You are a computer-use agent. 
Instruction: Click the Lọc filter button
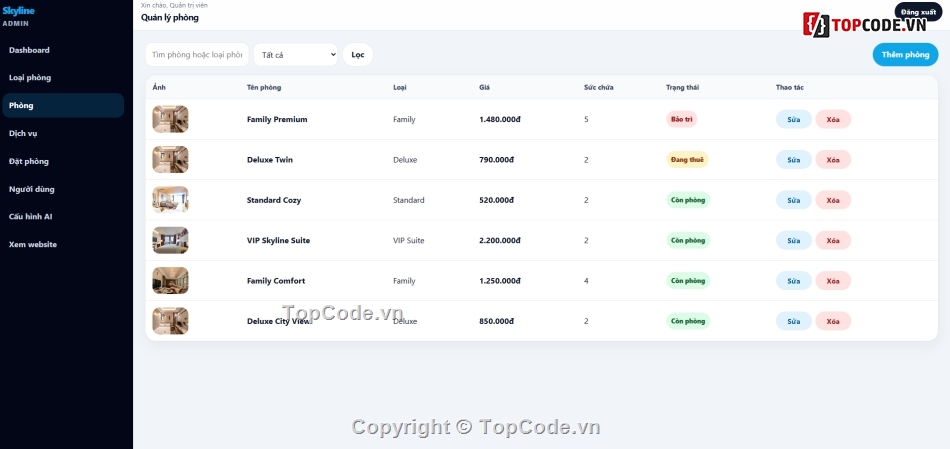point(358,55)
